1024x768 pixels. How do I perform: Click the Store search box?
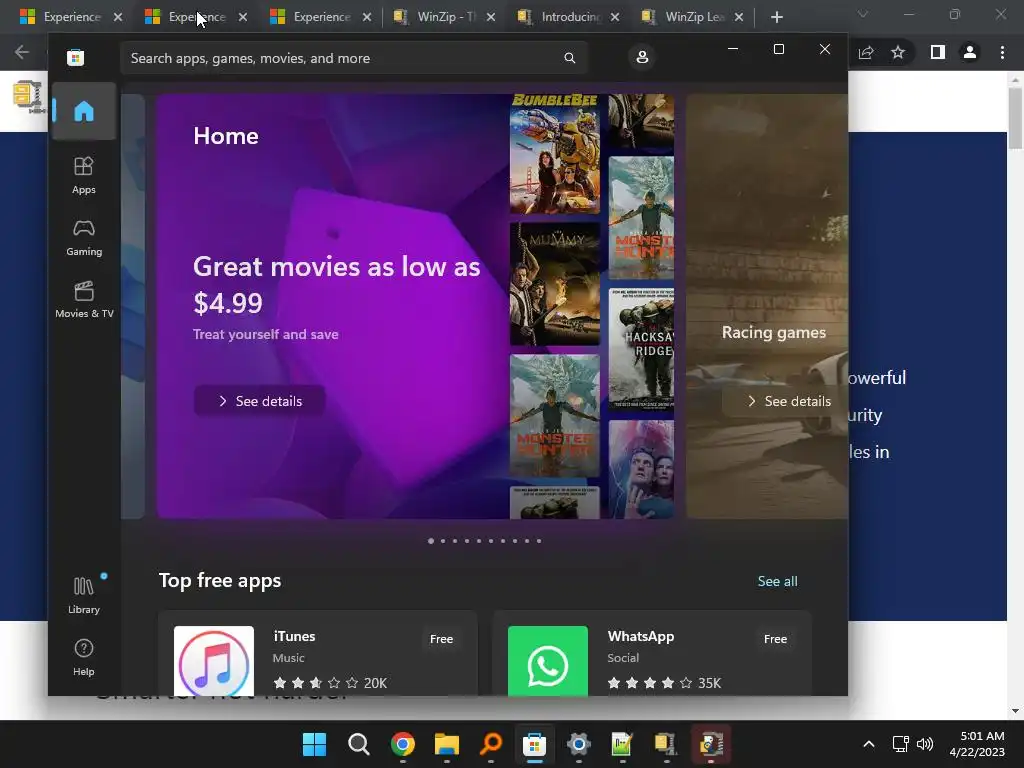tap(353, 58)
